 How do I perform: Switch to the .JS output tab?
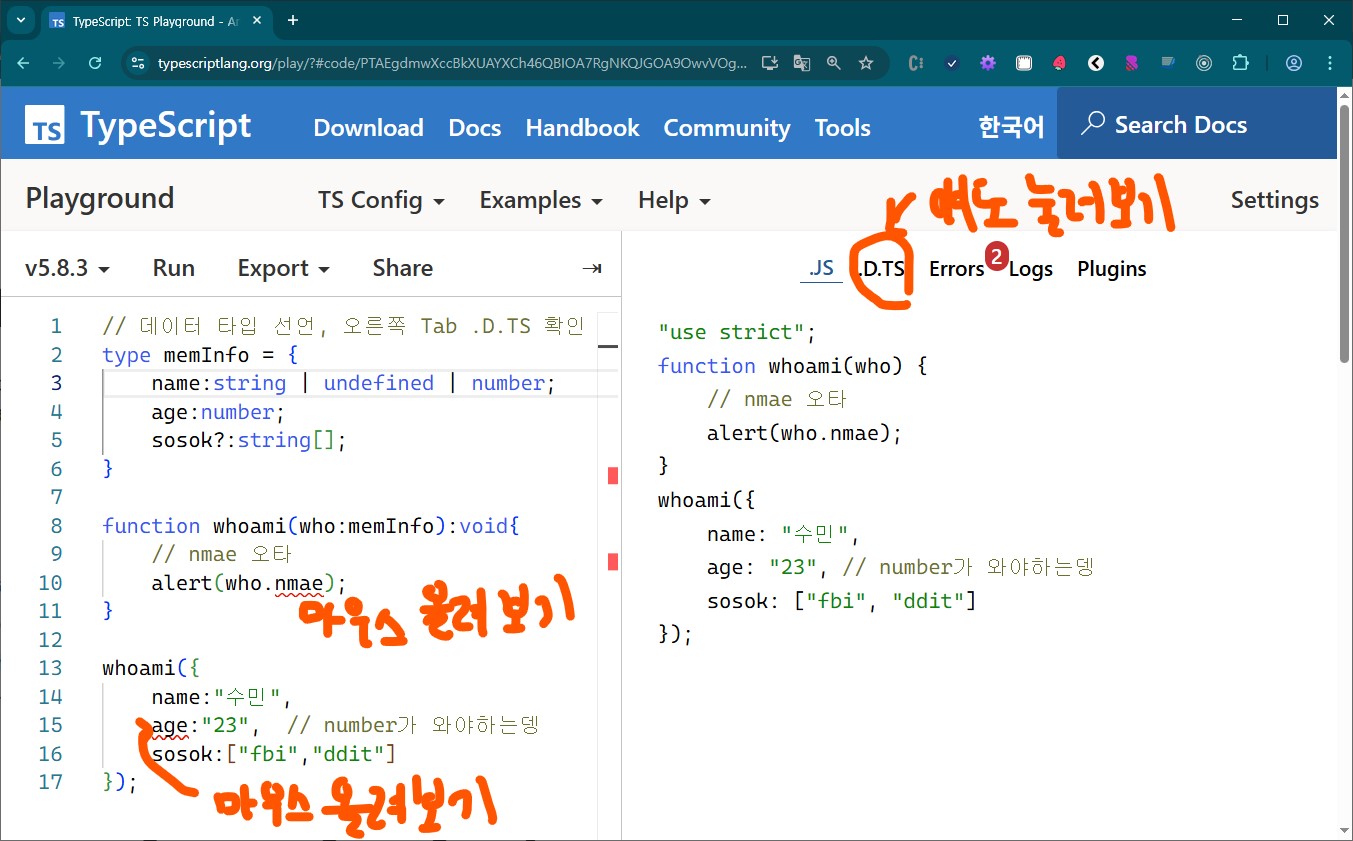[x=821, y=268]
